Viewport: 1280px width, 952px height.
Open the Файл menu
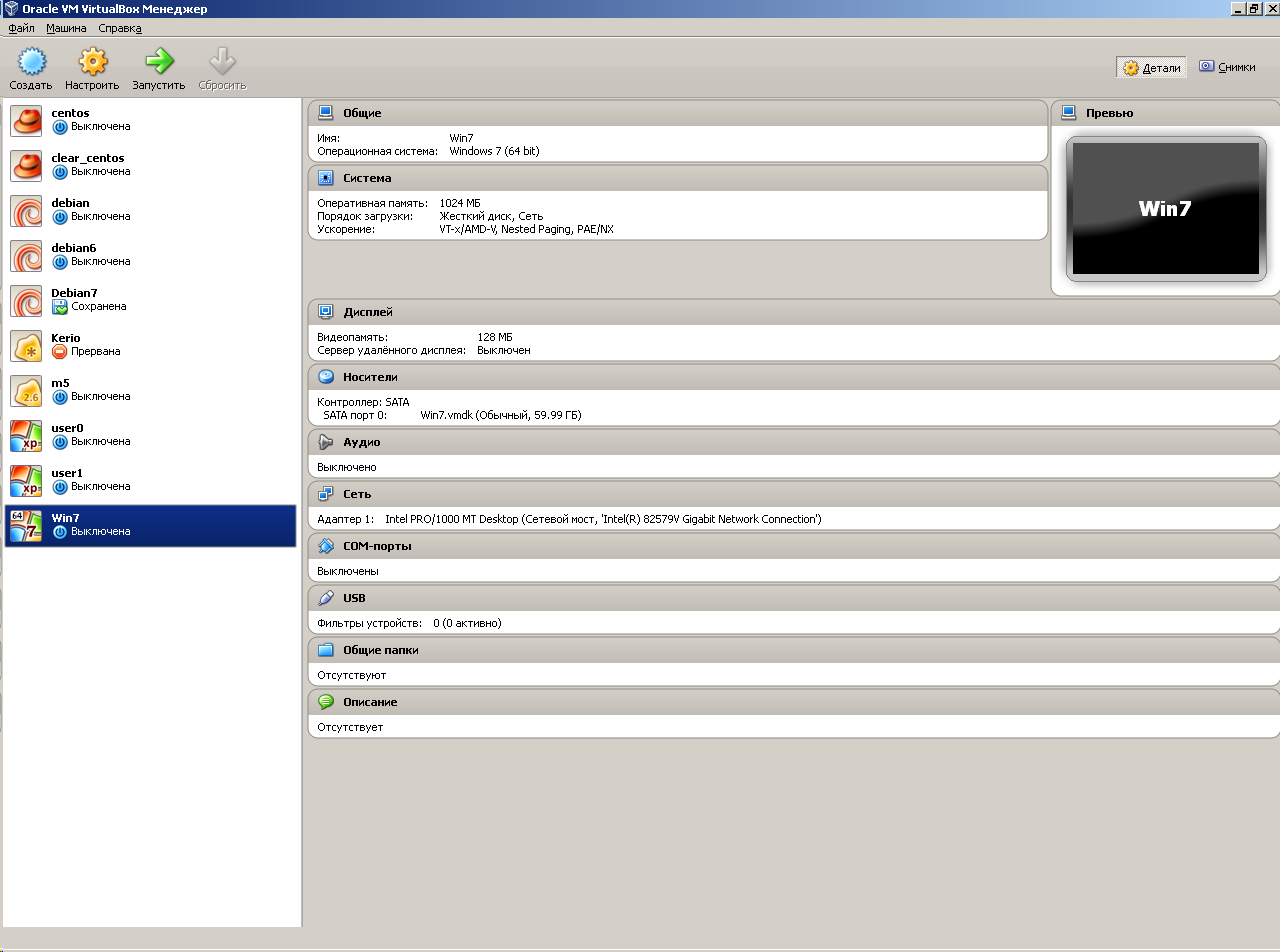(x=21, y=28)
